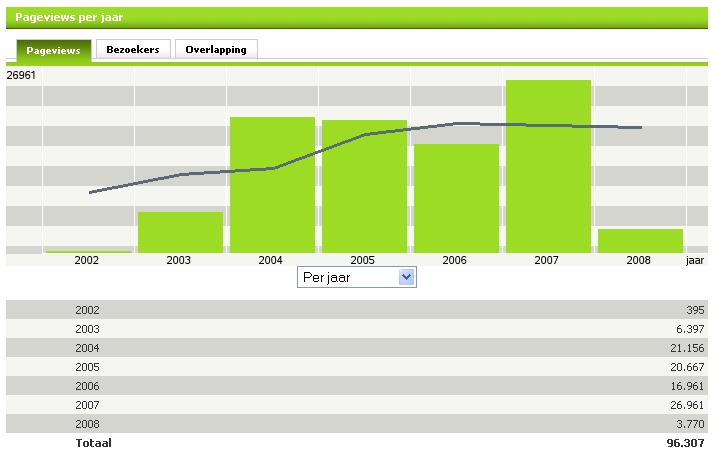
Task: Switch to the Pageviews tab
Action: click(x=54, y=50)
